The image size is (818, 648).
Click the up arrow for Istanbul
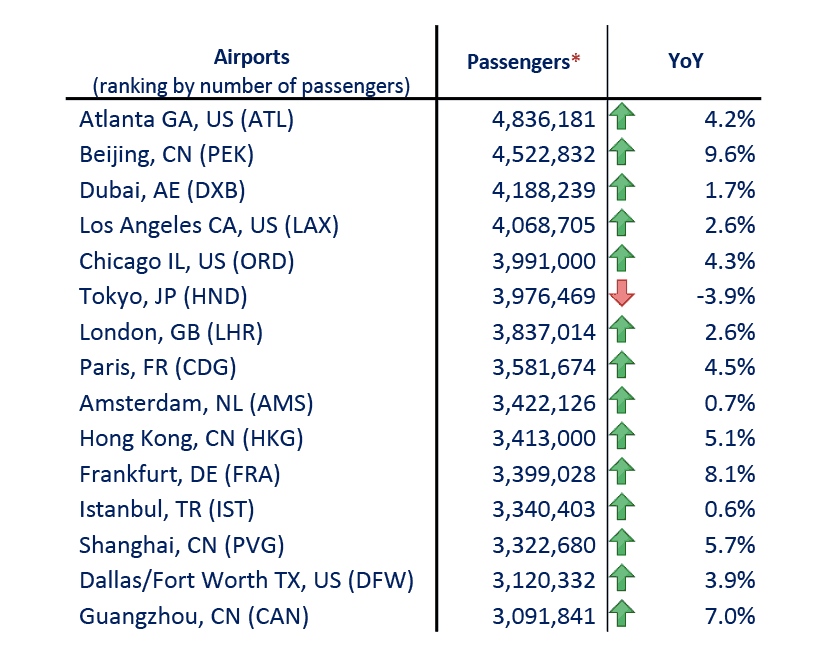pyautogui.click(x=622, y=508)
